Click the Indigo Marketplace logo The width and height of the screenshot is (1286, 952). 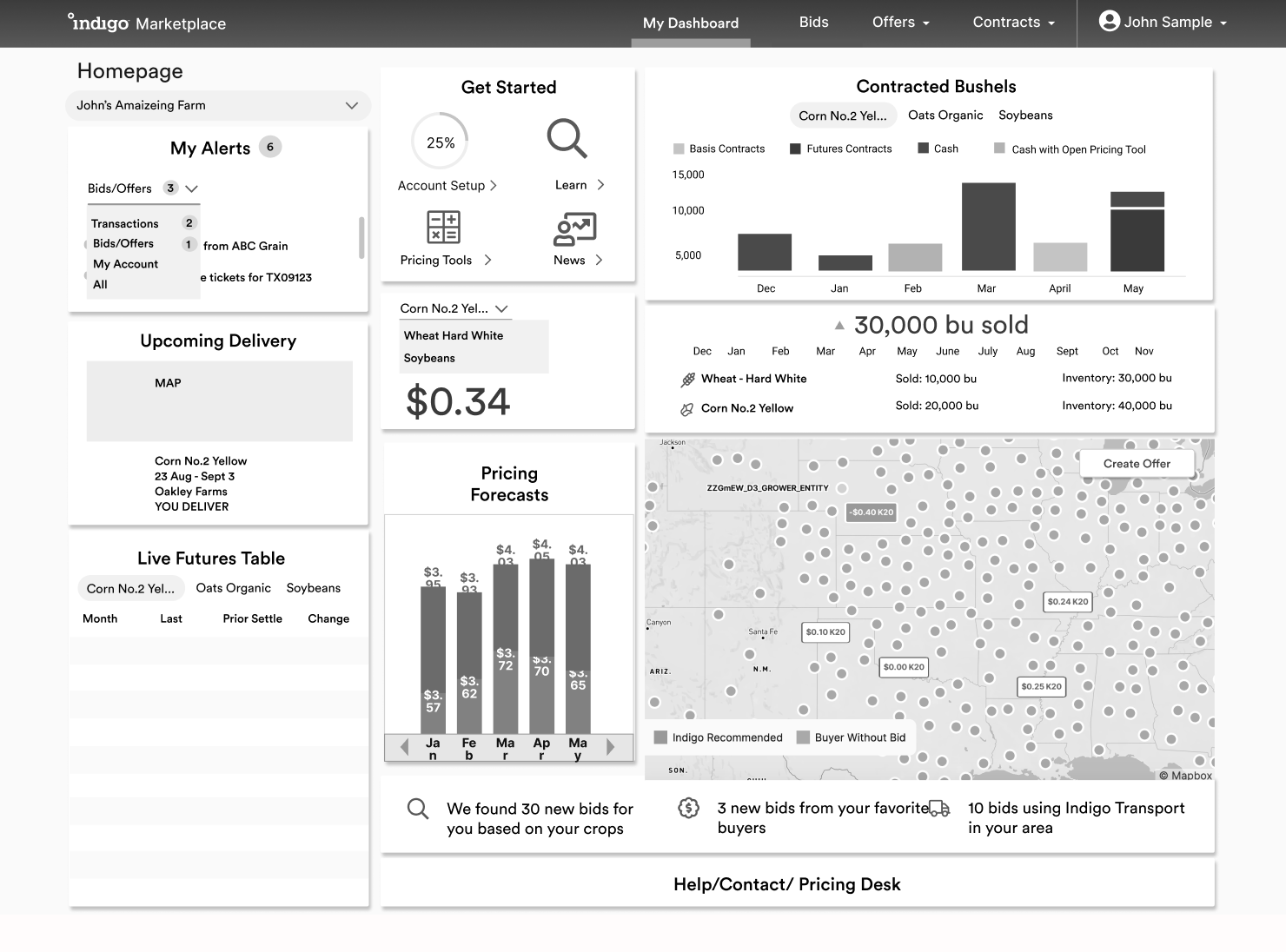[147, 23]
